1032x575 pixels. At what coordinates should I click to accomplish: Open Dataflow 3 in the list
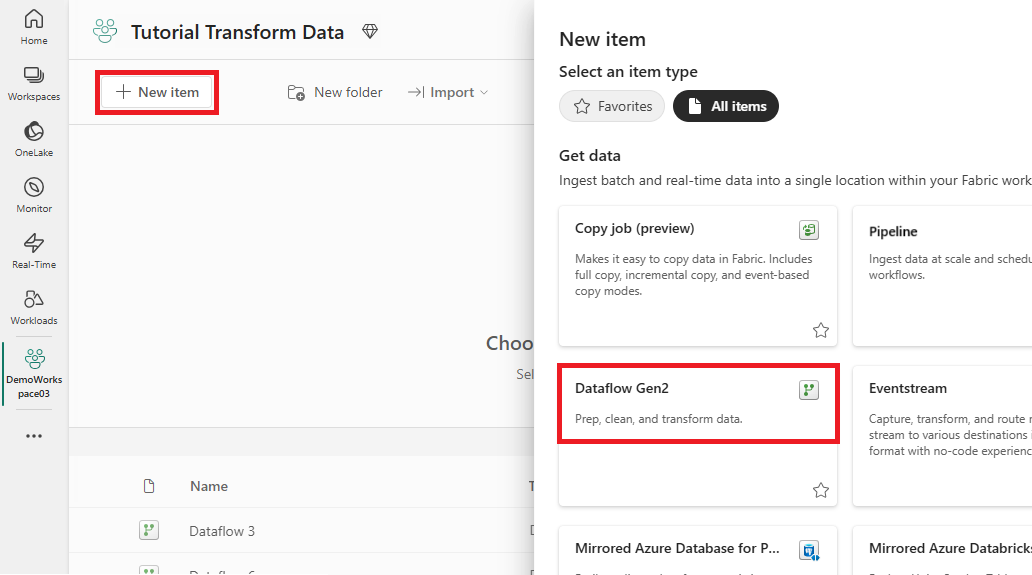222,531
